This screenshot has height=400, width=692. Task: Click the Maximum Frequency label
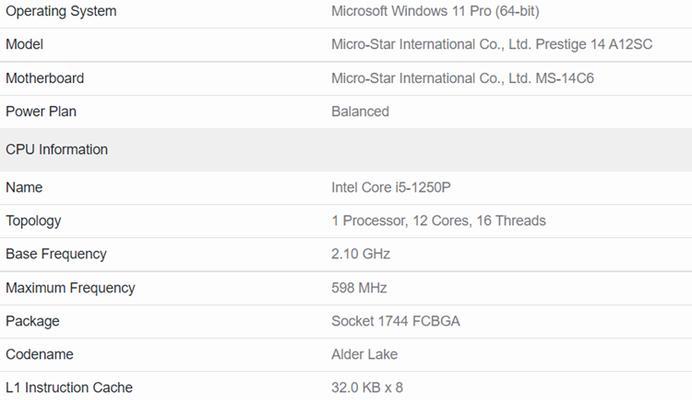pyautogui.click(x=70, y=288)
